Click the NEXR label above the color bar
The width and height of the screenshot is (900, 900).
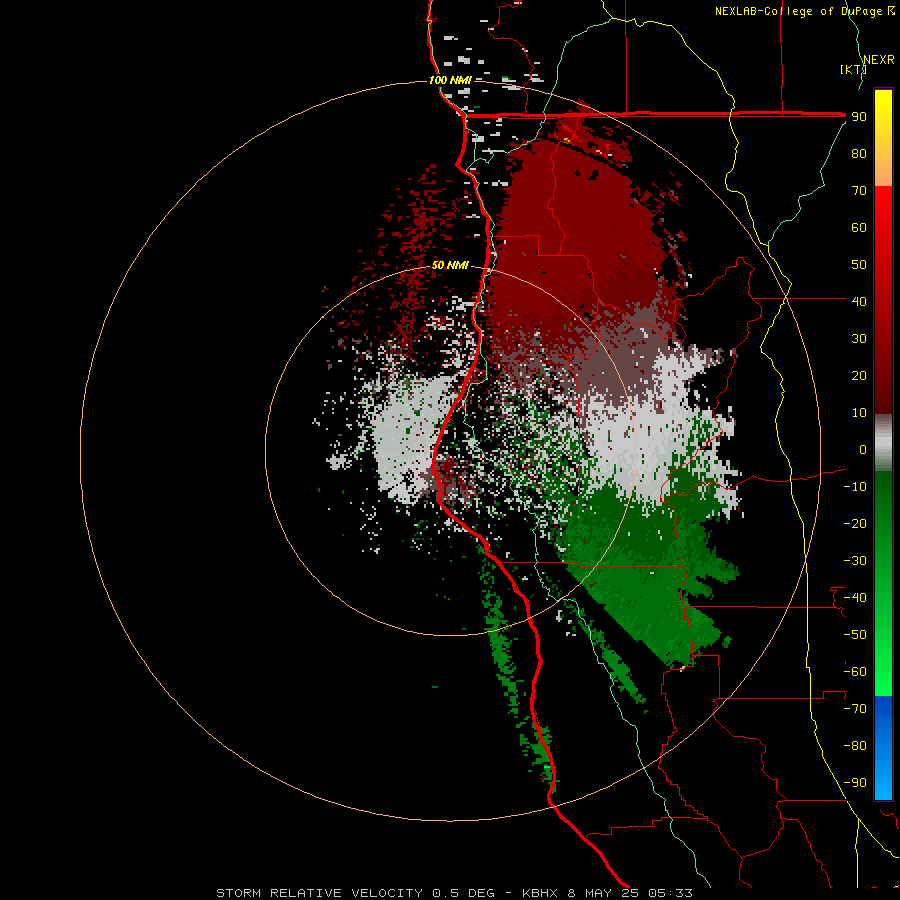coord(879,60)
